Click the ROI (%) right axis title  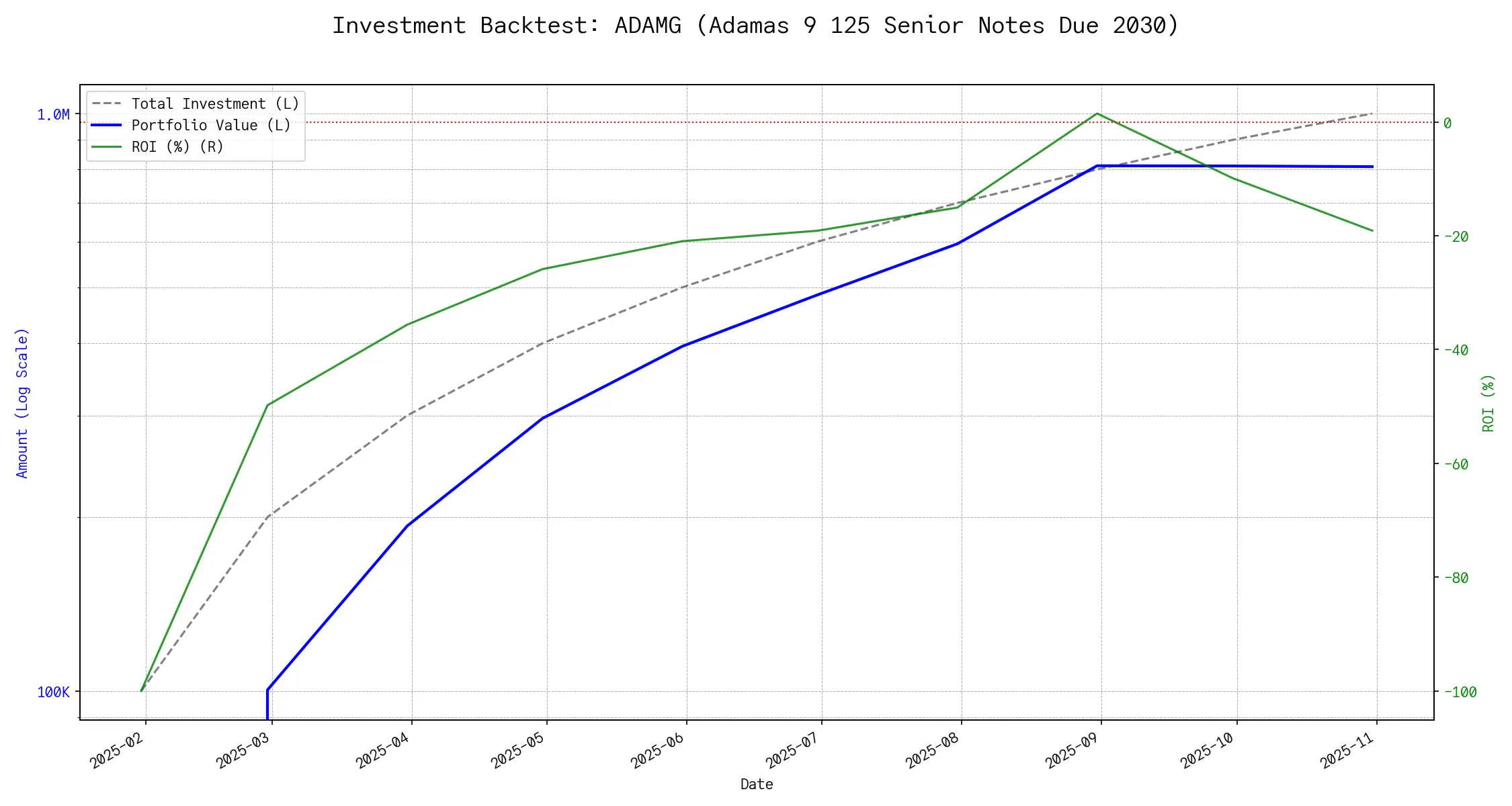pos(1488,403)
